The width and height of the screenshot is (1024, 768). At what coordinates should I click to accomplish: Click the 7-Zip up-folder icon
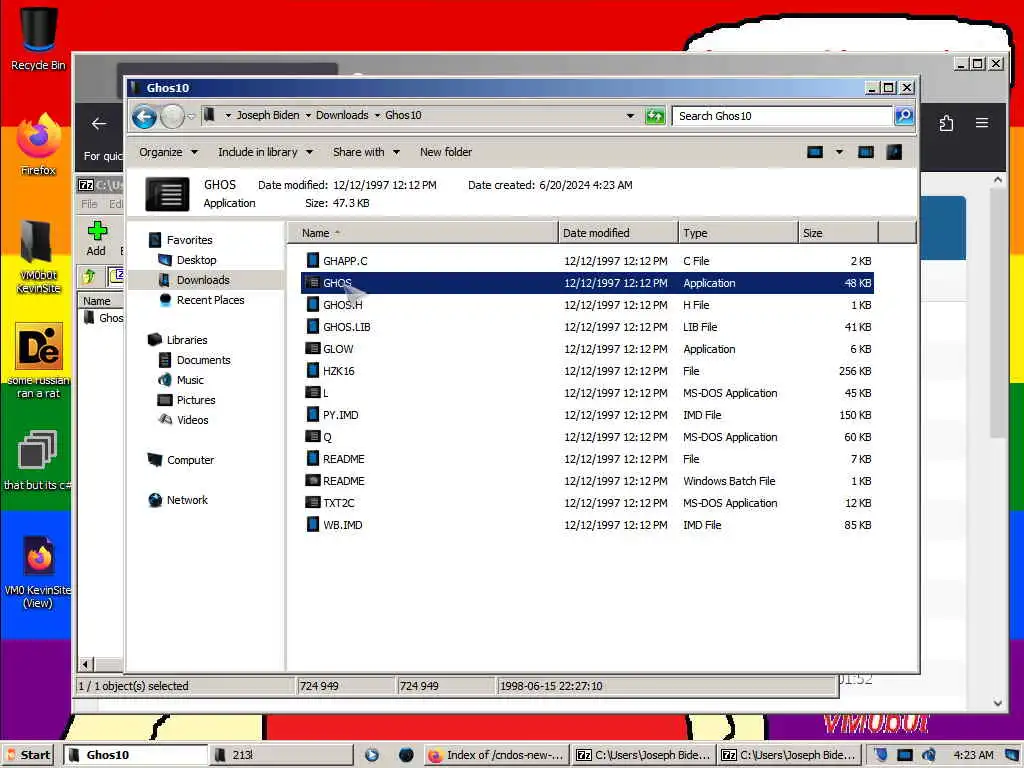[89, 276]
